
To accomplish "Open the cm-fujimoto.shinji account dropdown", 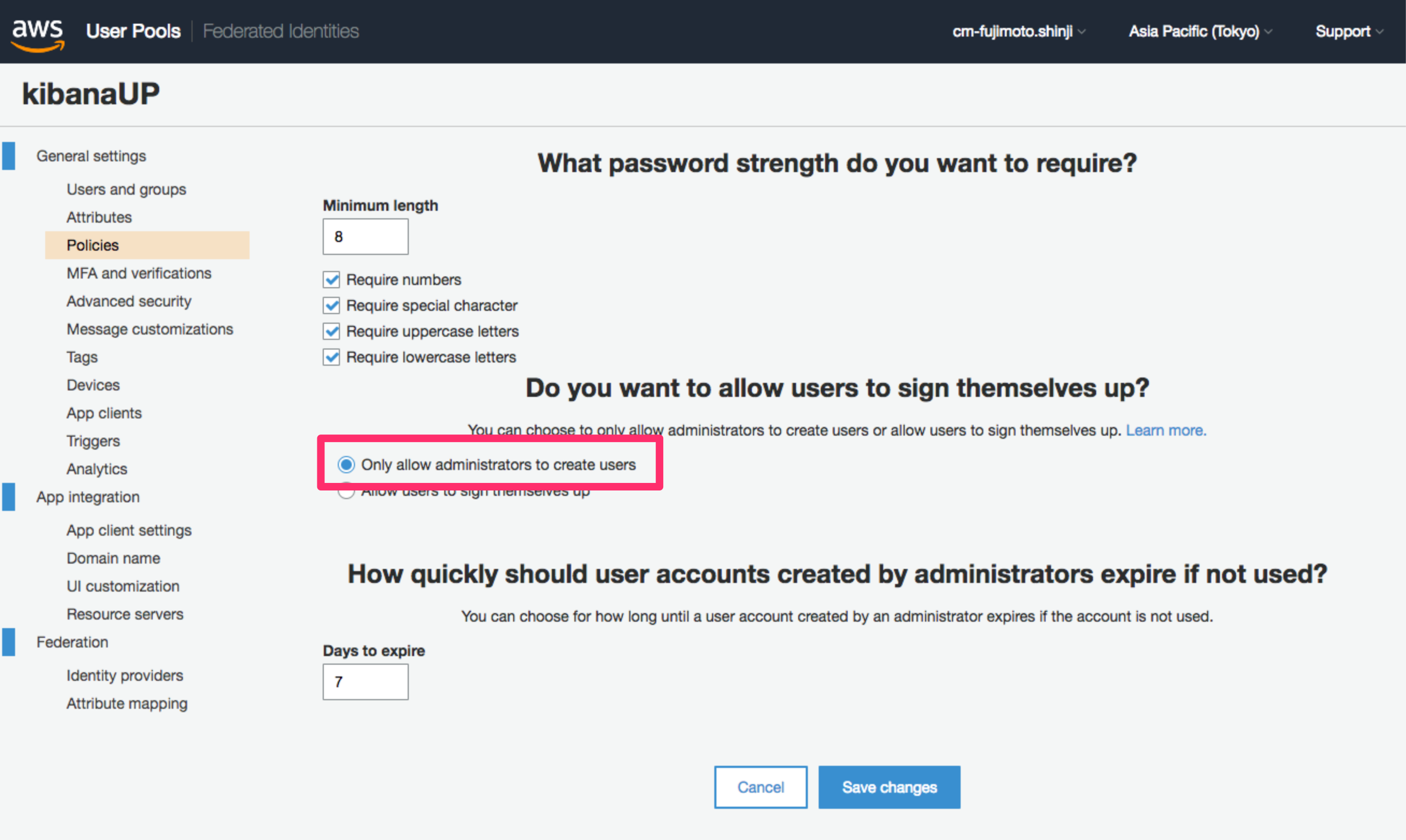I will point(1018,31).
